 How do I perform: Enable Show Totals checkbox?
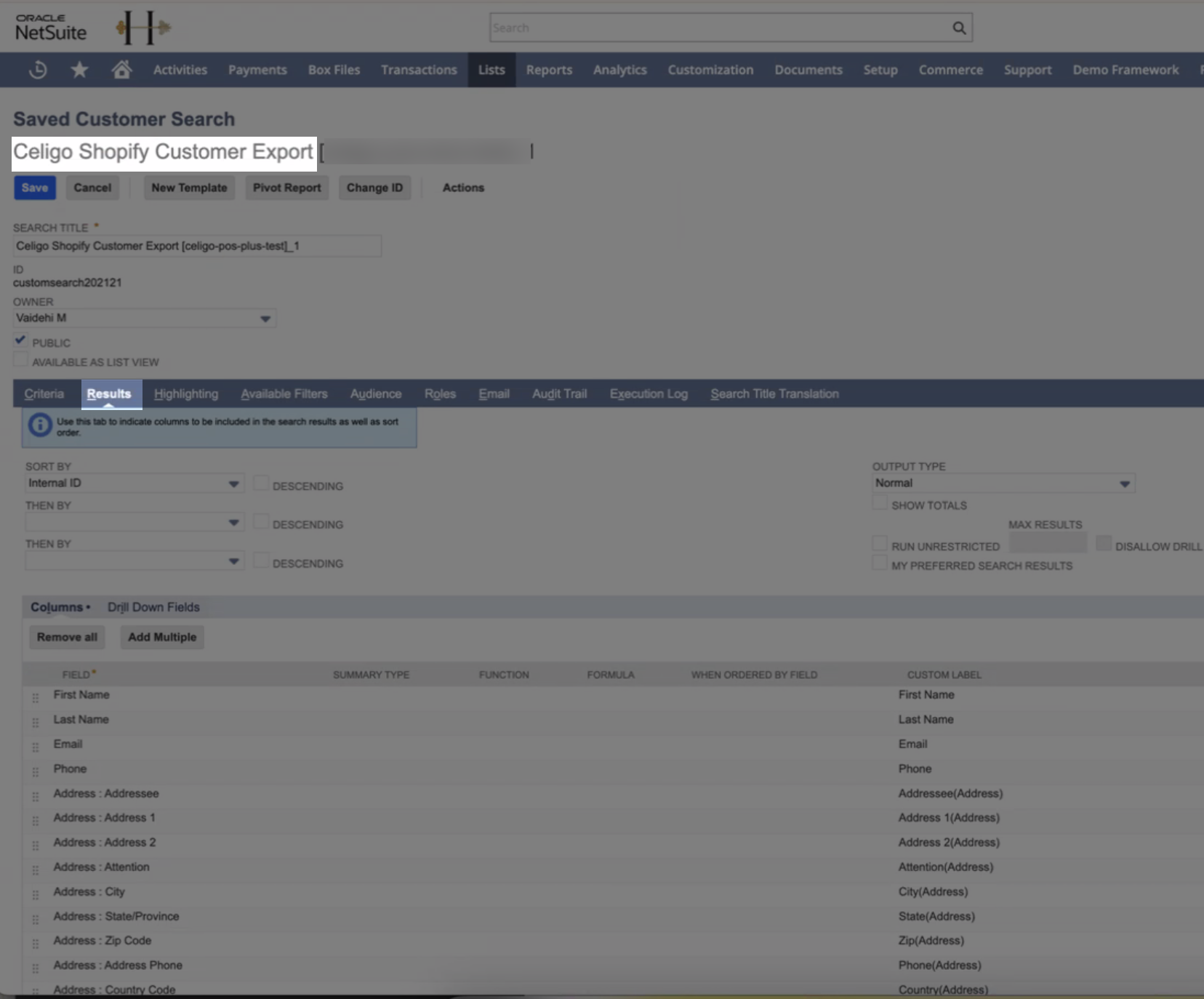[x=880, y=503]
